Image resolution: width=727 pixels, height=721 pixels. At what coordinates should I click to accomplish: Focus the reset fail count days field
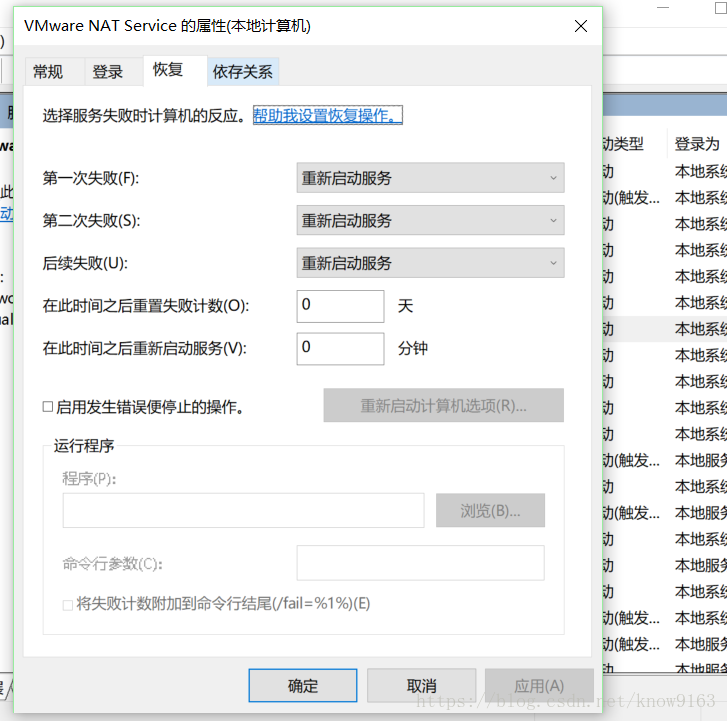pyautogui.click(x=340, y=306)
